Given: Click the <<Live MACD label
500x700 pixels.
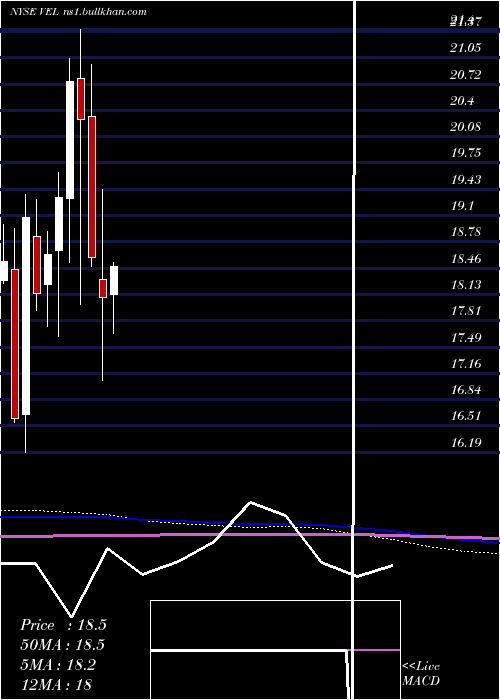Looking at the screenshot, I should [421, 673].
